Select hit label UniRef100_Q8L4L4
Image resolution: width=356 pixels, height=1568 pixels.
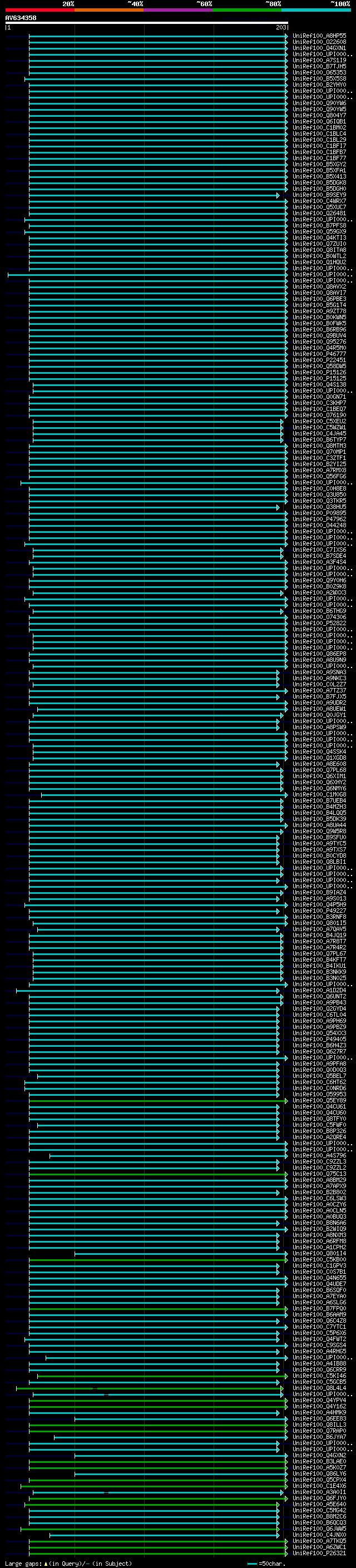pos(319,1388)
